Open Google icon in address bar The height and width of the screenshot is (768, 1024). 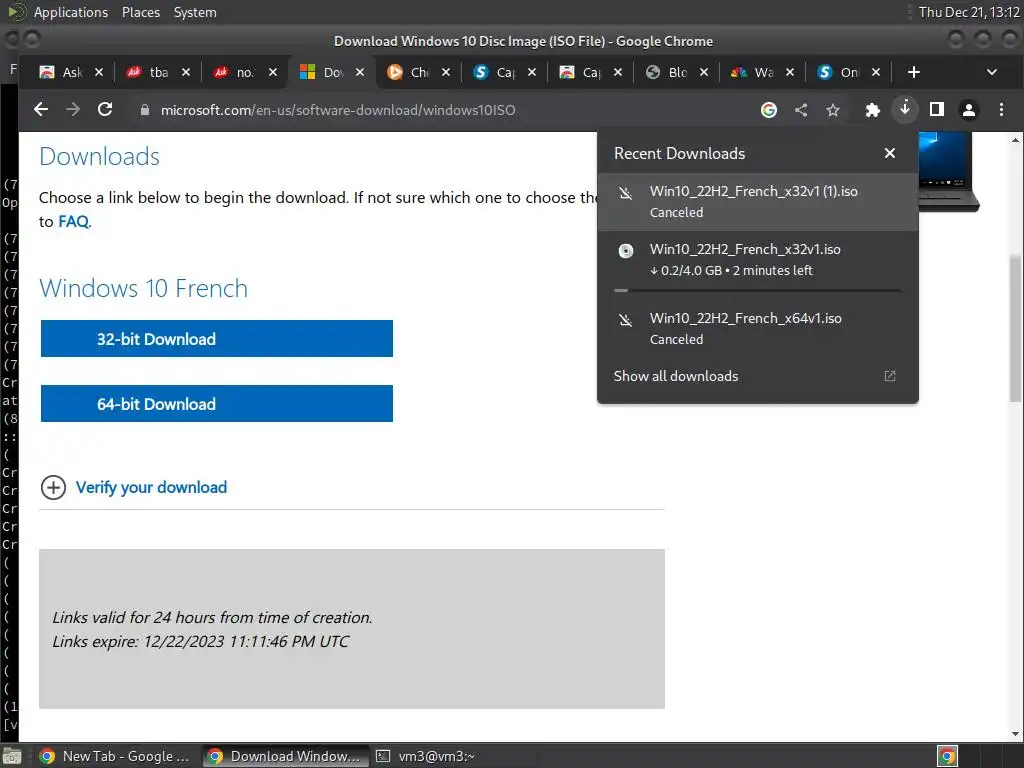tap(769, 110)
